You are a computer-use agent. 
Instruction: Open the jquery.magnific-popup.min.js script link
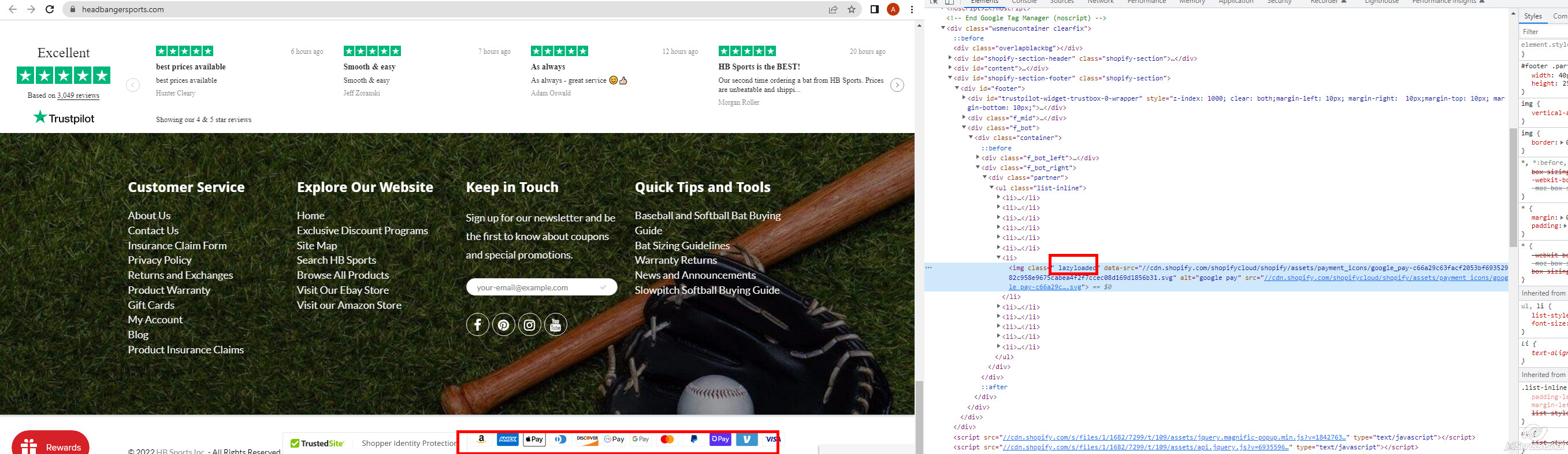coord(1174,438)
